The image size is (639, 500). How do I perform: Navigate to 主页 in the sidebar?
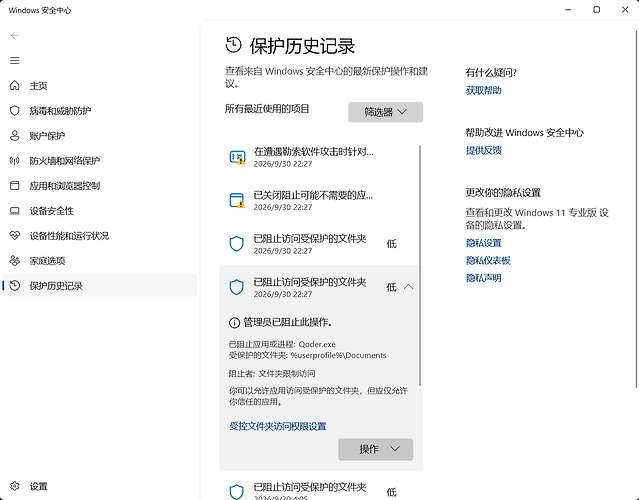point(99,86)
